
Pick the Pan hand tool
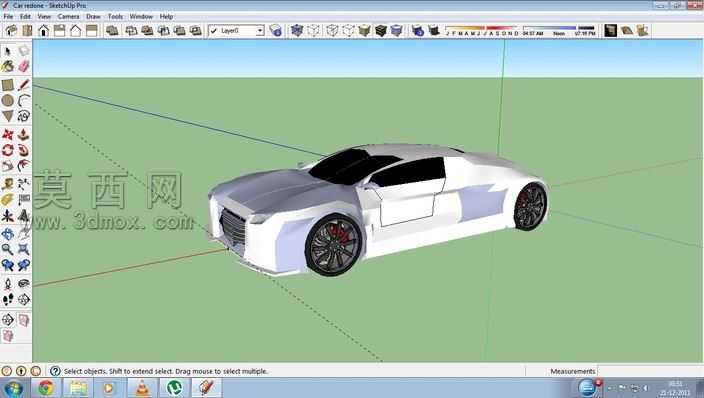[24, 234]
